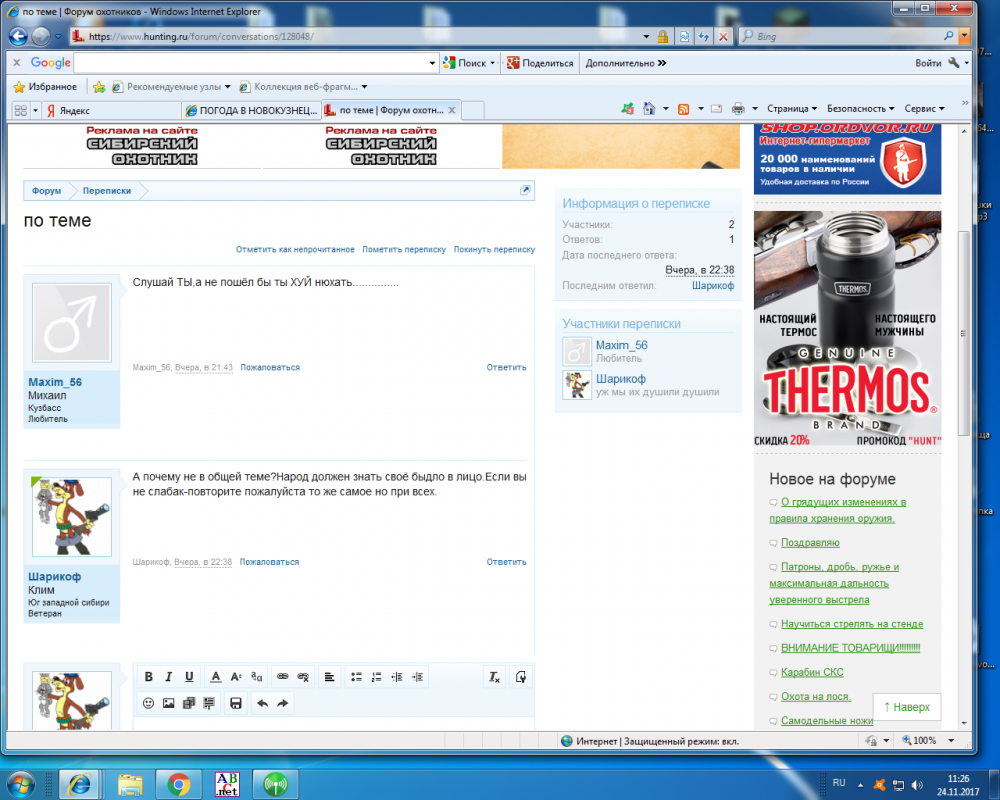Click into the Google toolbar search field
The image size is (1000, 800).
(x=255, y=63)
